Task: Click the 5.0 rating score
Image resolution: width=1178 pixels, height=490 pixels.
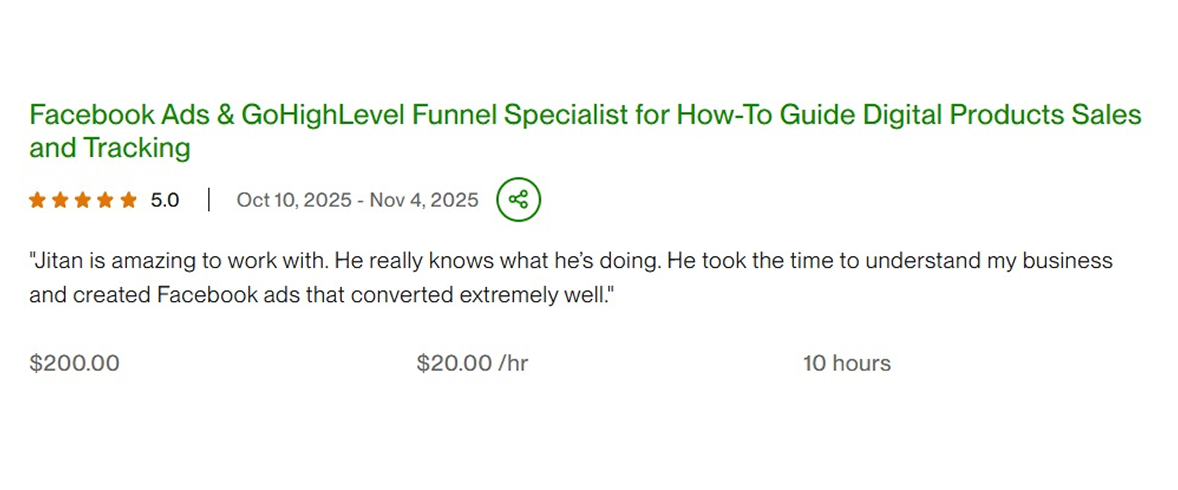Action: 165,200
